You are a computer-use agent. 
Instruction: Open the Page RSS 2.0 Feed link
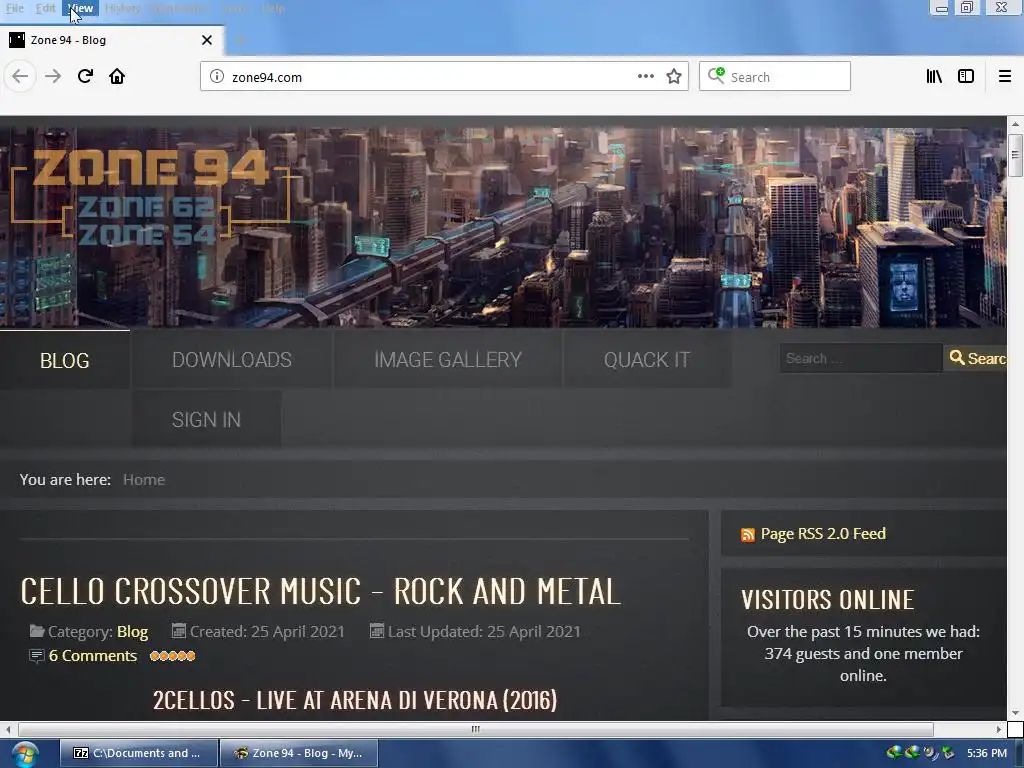tap(823, 534)
